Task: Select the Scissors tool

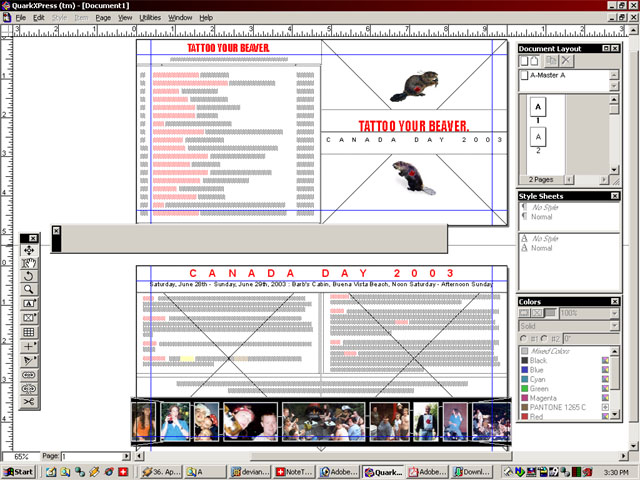Action: pyautogui.click(x=29, y=402)
